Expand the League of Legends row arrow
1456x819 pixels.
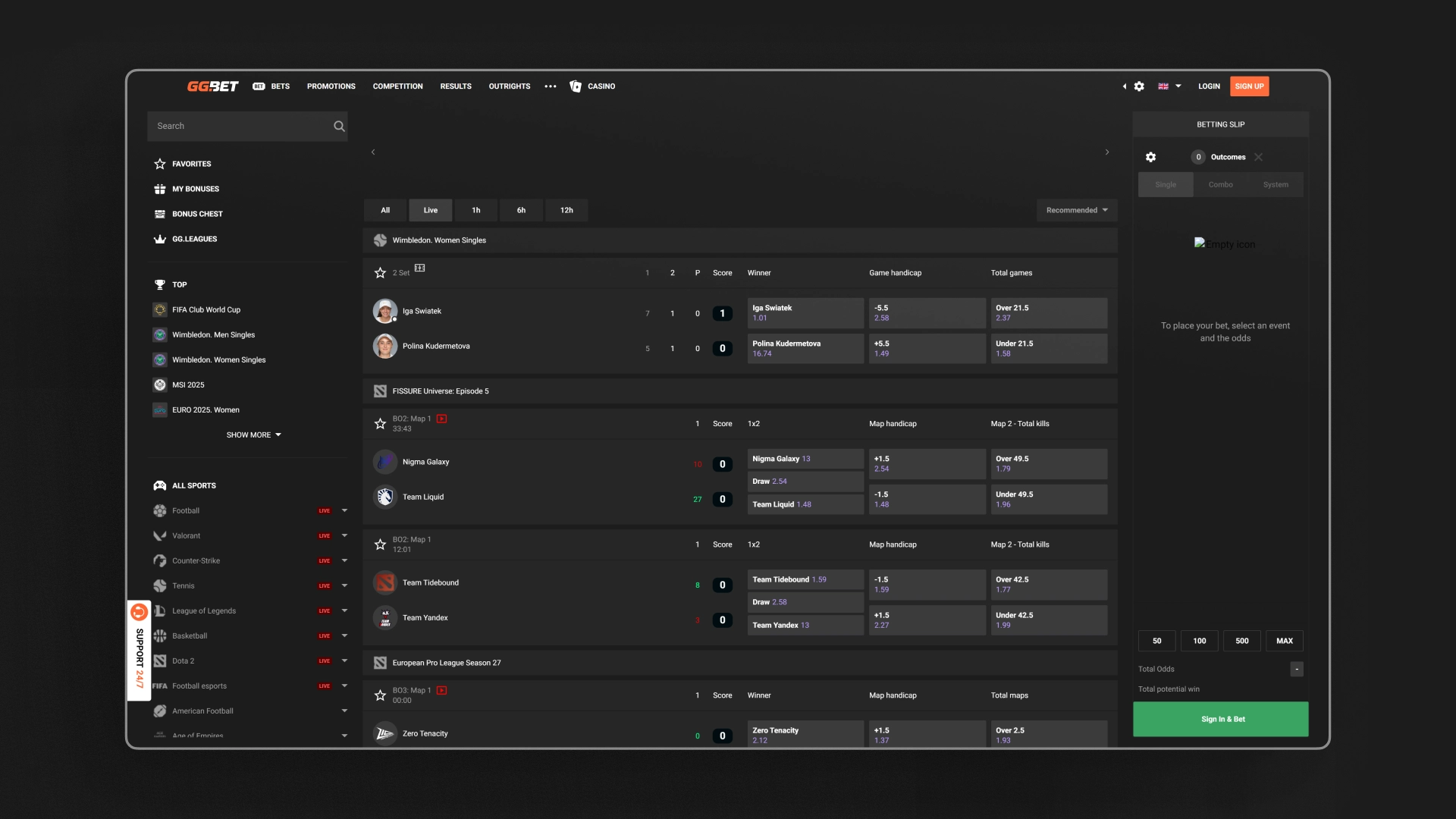click(x=344, y=610)
